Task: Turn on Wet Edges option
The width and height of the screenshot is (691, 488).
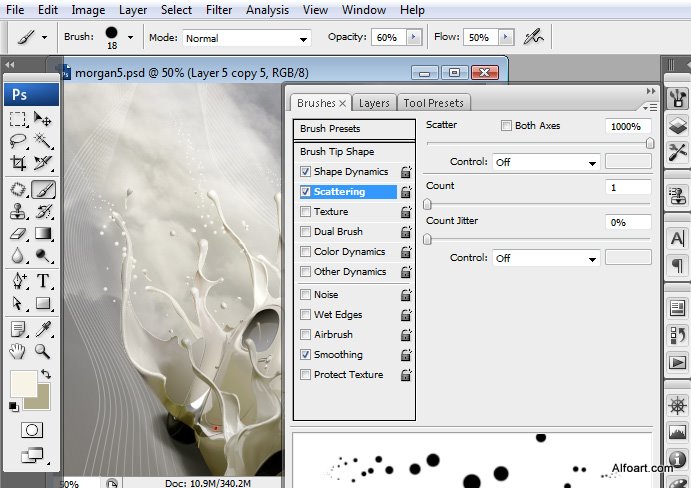Action: point(306,315)
